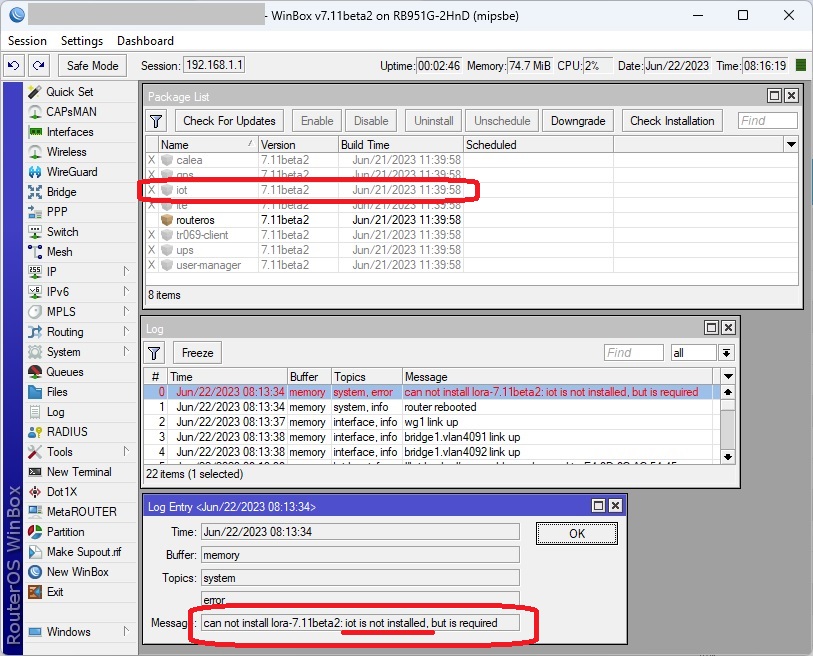Open the Dashboard menu
The height and width of the screenshot is (656, 813).
coord(145,41)
